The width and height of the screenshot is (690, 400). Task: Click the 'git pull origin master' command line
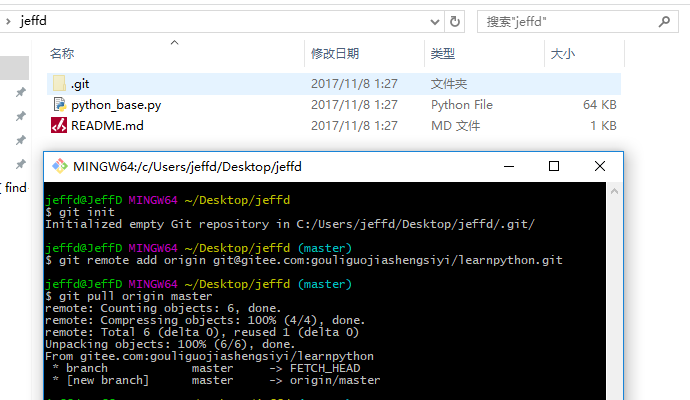tap(128, 296)
